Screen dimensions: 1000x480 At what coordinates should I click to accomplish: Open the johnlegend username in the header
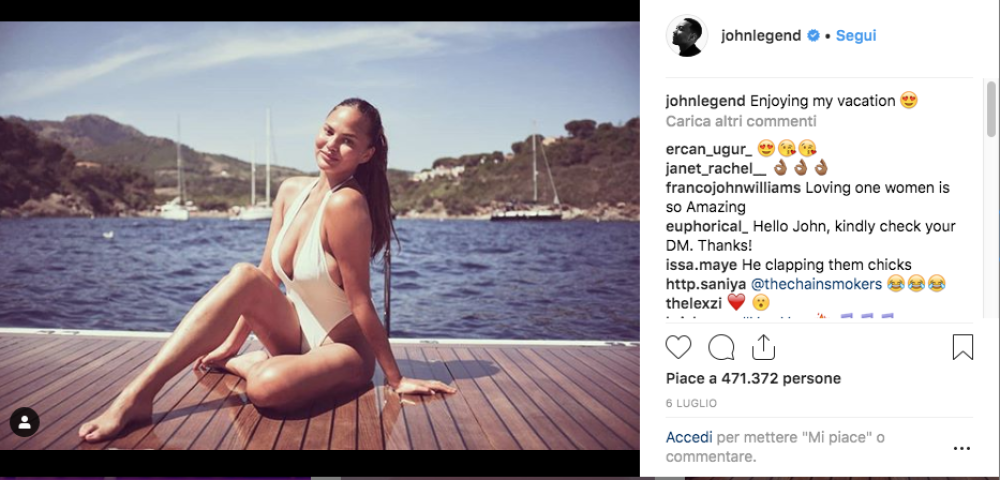[760, 36]
